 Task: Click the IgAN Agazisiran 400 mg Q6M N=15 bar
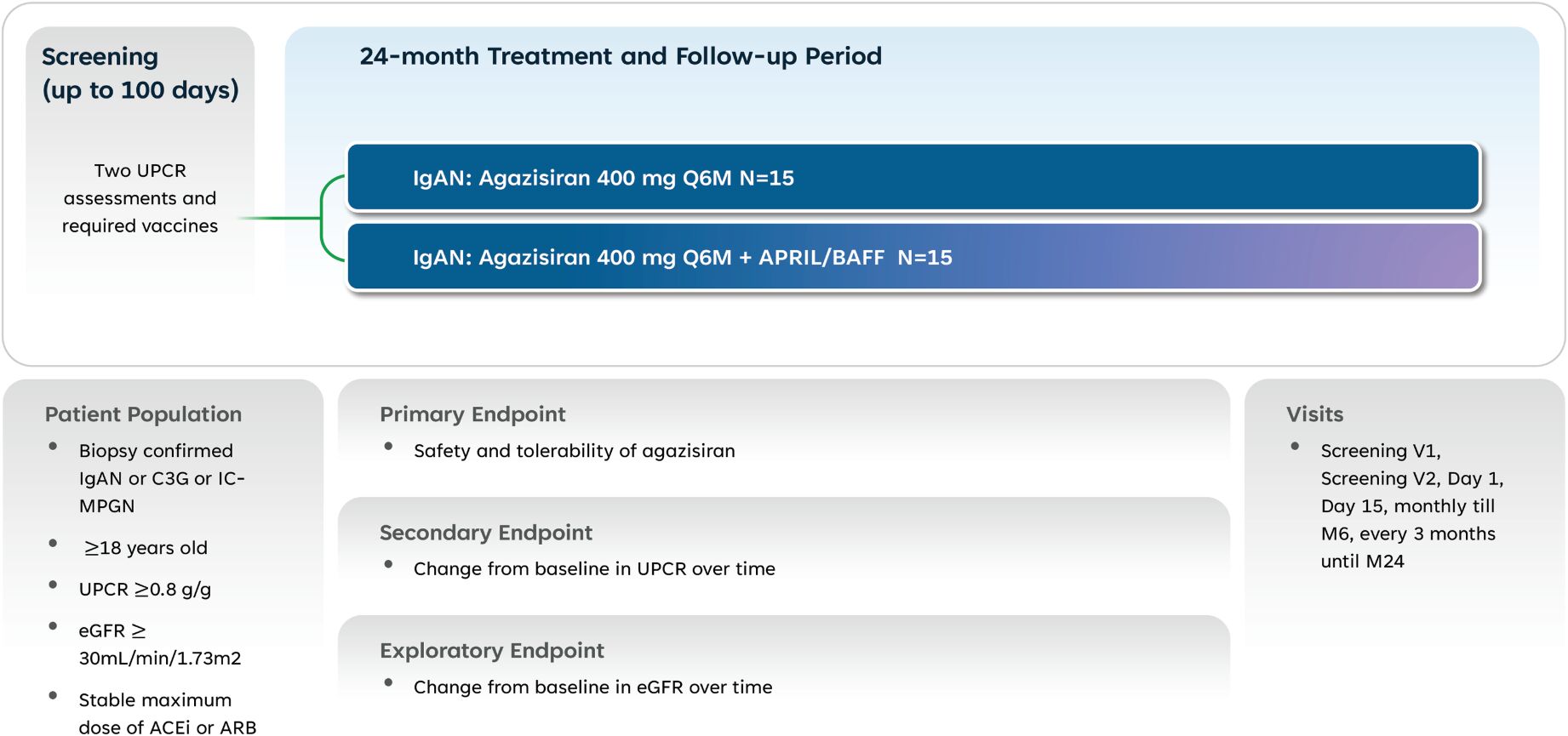(913, 177)
